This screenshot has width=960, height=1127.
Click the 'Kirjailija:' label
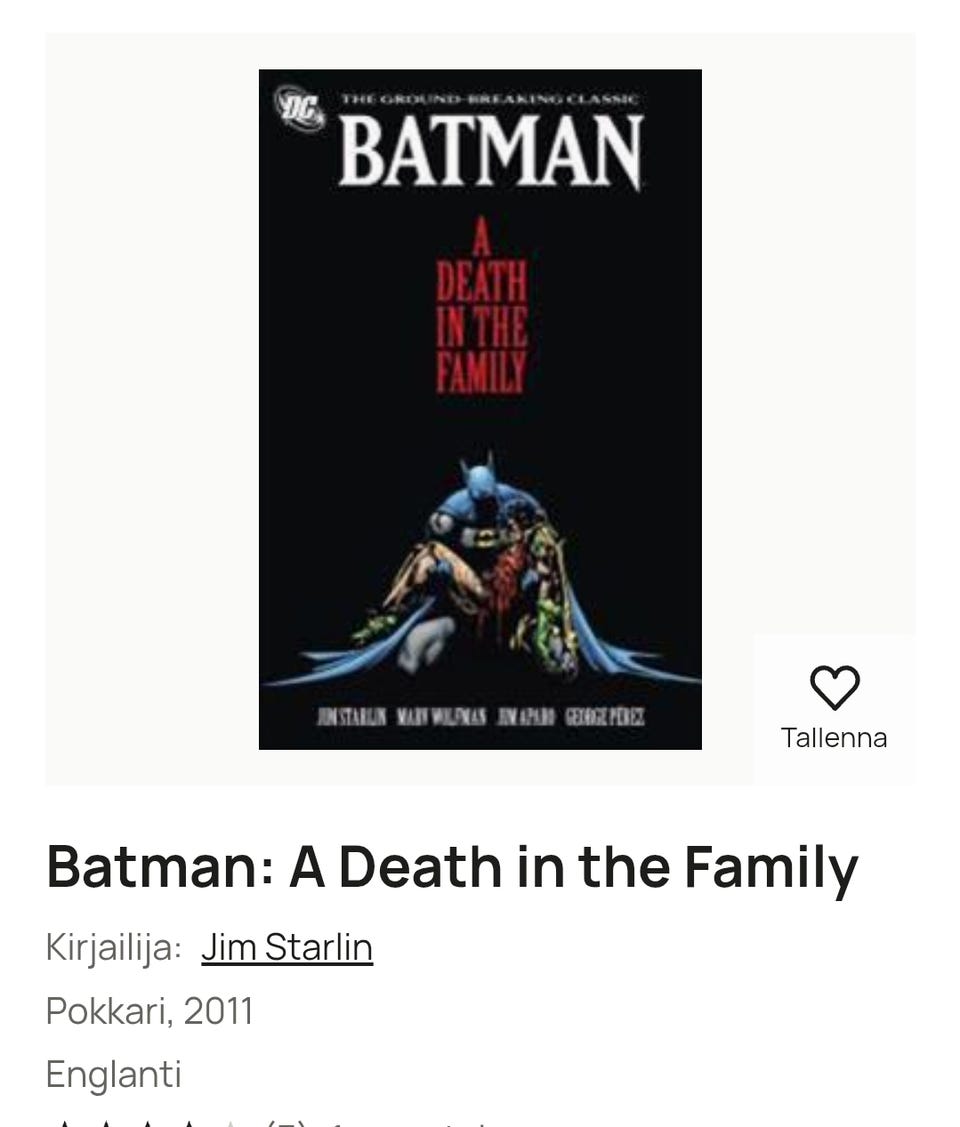(113, 948)
